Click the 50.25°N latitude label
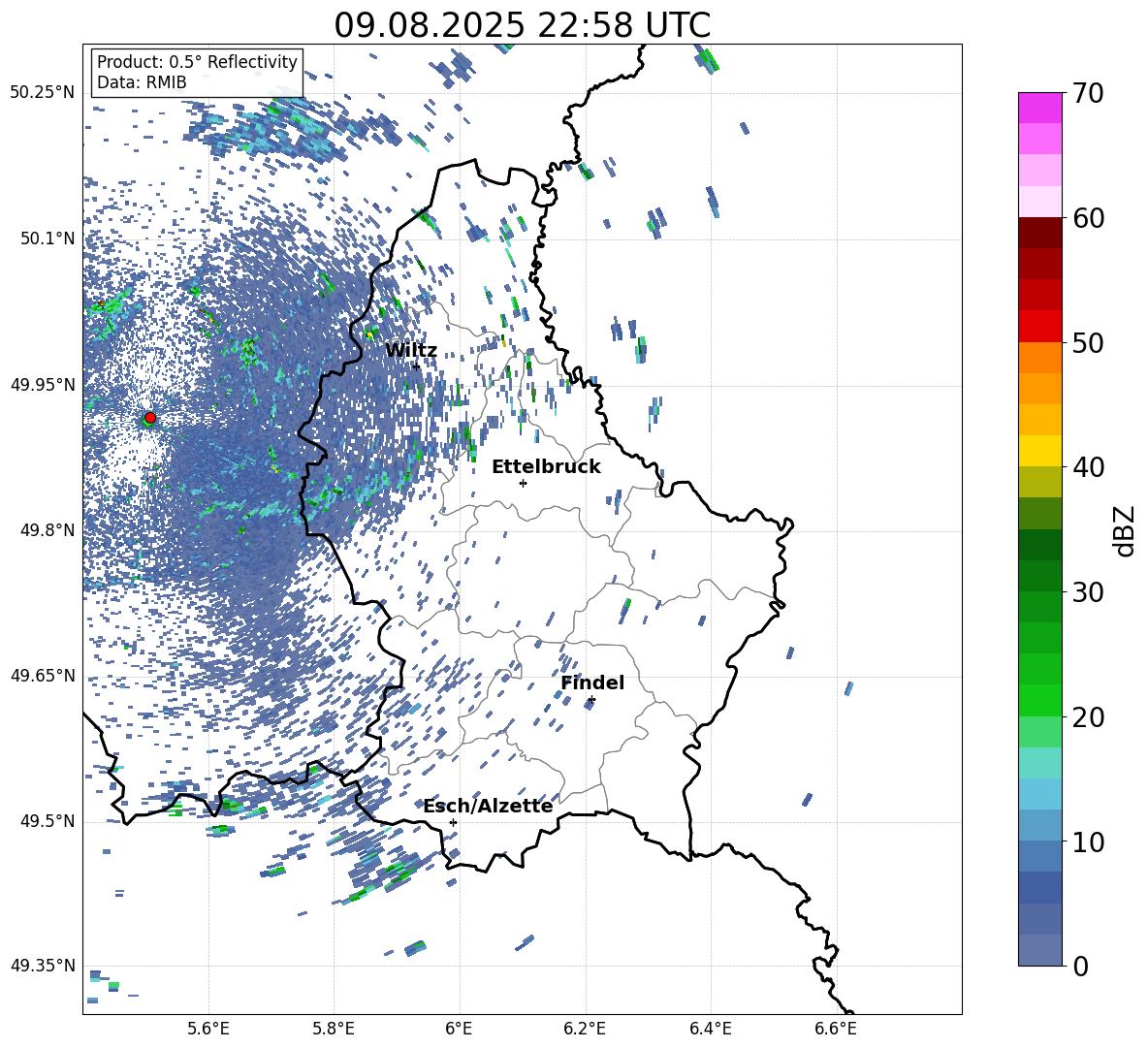The image size is (1148, 1048). pos(43,93)
